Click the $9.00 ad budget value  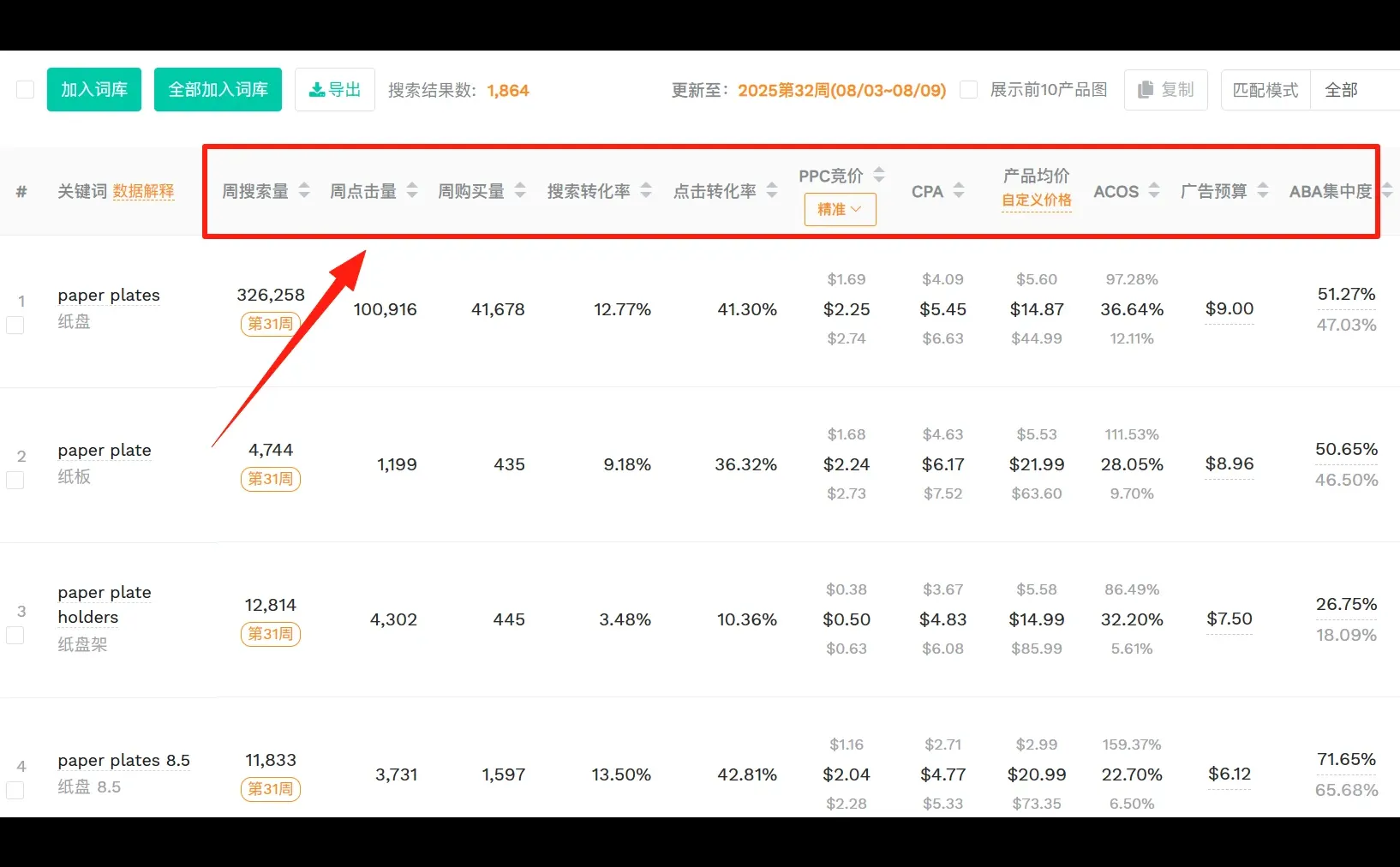click(x=1229, y=308)
